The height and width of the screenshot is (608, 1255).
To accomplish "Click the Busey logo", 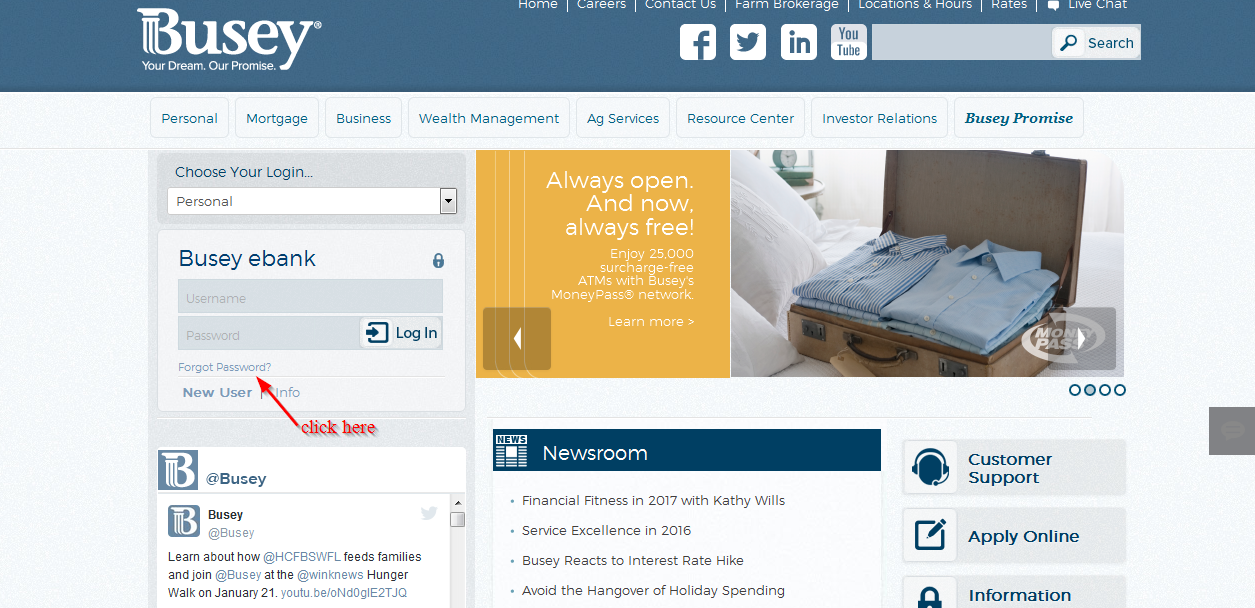I will click(x=229, y=40).
